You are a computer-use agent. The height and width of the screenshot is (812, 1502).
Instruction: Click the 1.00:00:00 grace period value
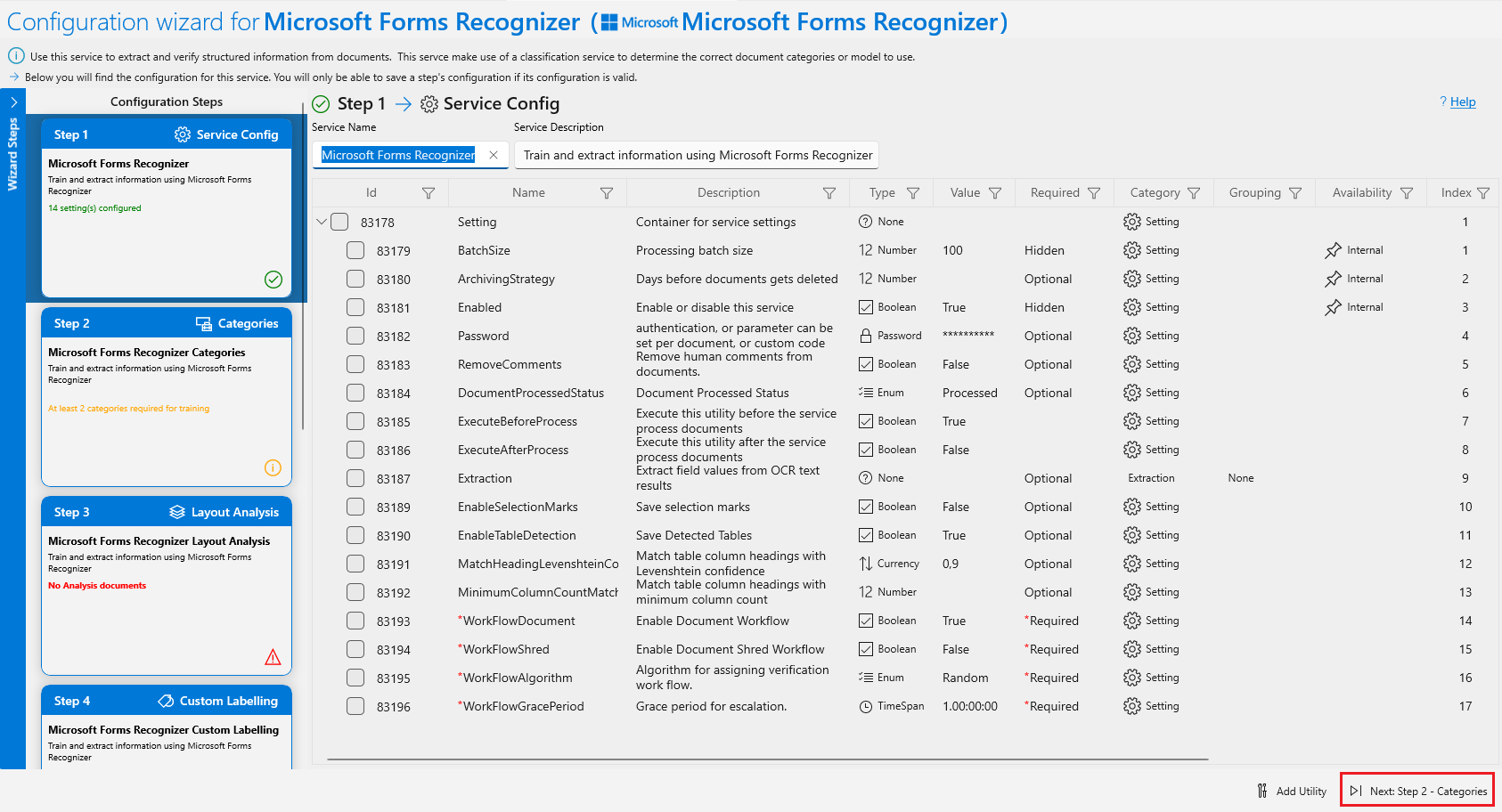point(970,706)
